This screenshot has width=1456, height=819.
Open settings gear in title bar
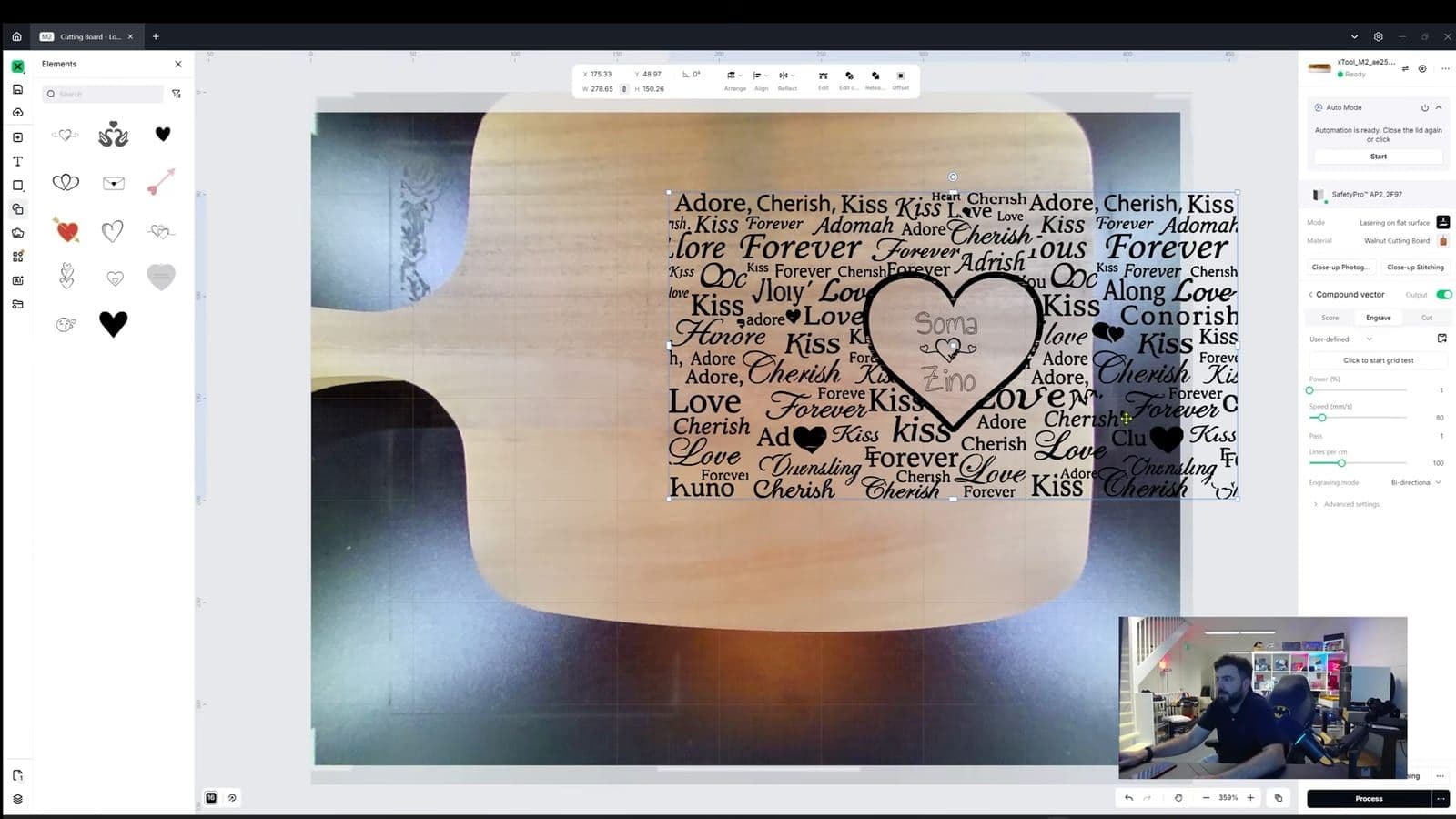pyautogui.click(x=1378, y=36)
